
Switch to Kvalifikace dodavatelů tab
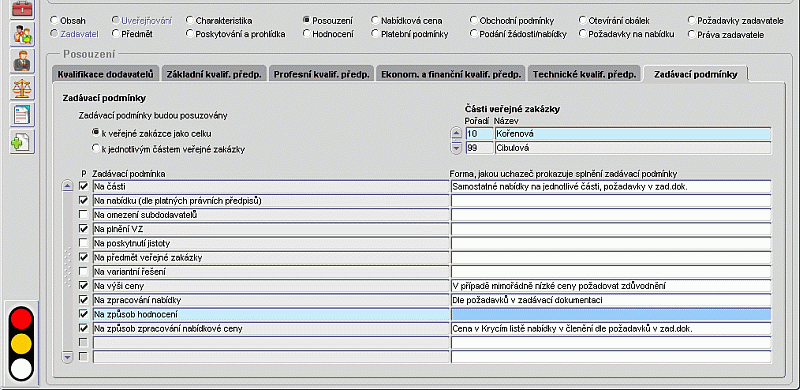[x=106, y=74]
